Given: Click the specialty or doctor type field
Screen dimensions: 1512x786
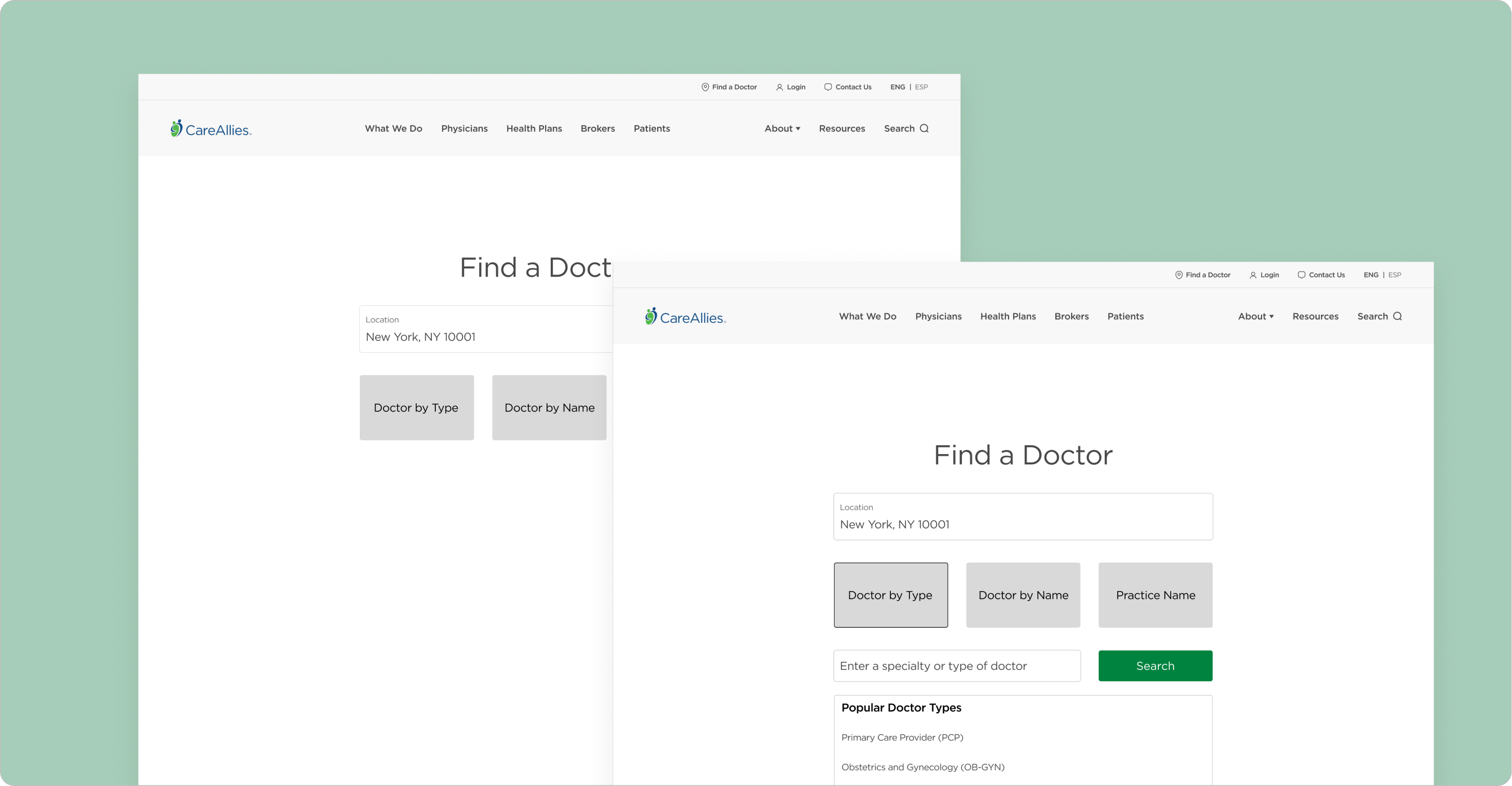Looking at the screenshot, I should pos(957,665).
